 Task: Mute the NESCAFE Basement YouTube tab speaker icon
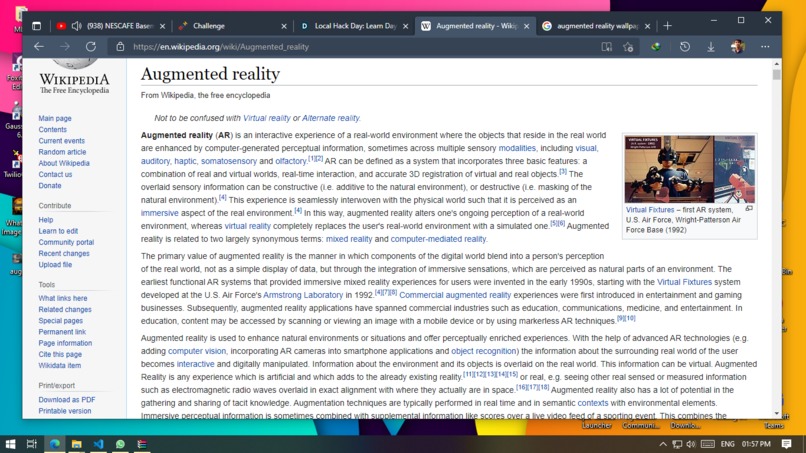point(77,26)
